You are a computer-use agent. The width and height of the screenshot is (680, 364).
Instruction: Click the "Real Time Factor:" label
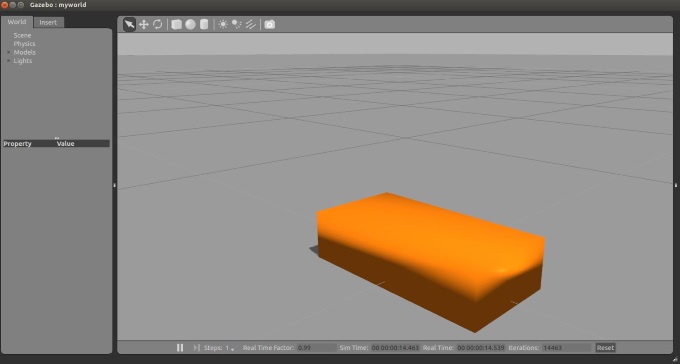pos(268,348)
